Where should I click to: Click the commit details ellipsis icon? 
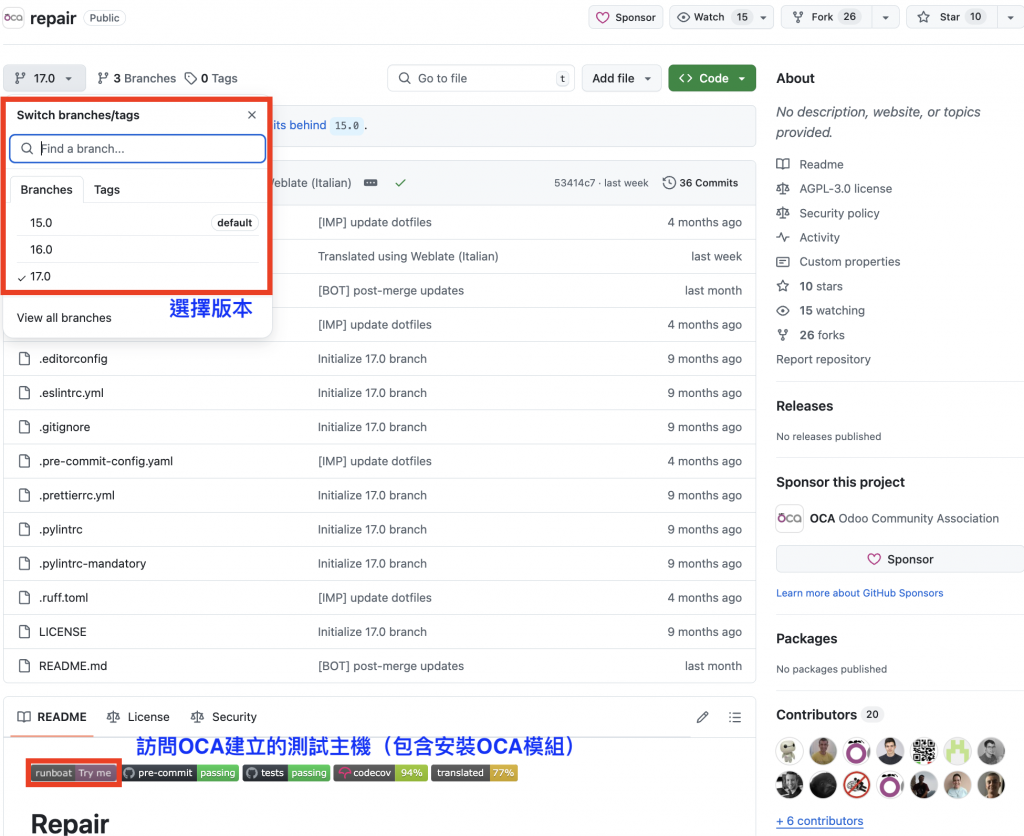[x=370, y=183]
